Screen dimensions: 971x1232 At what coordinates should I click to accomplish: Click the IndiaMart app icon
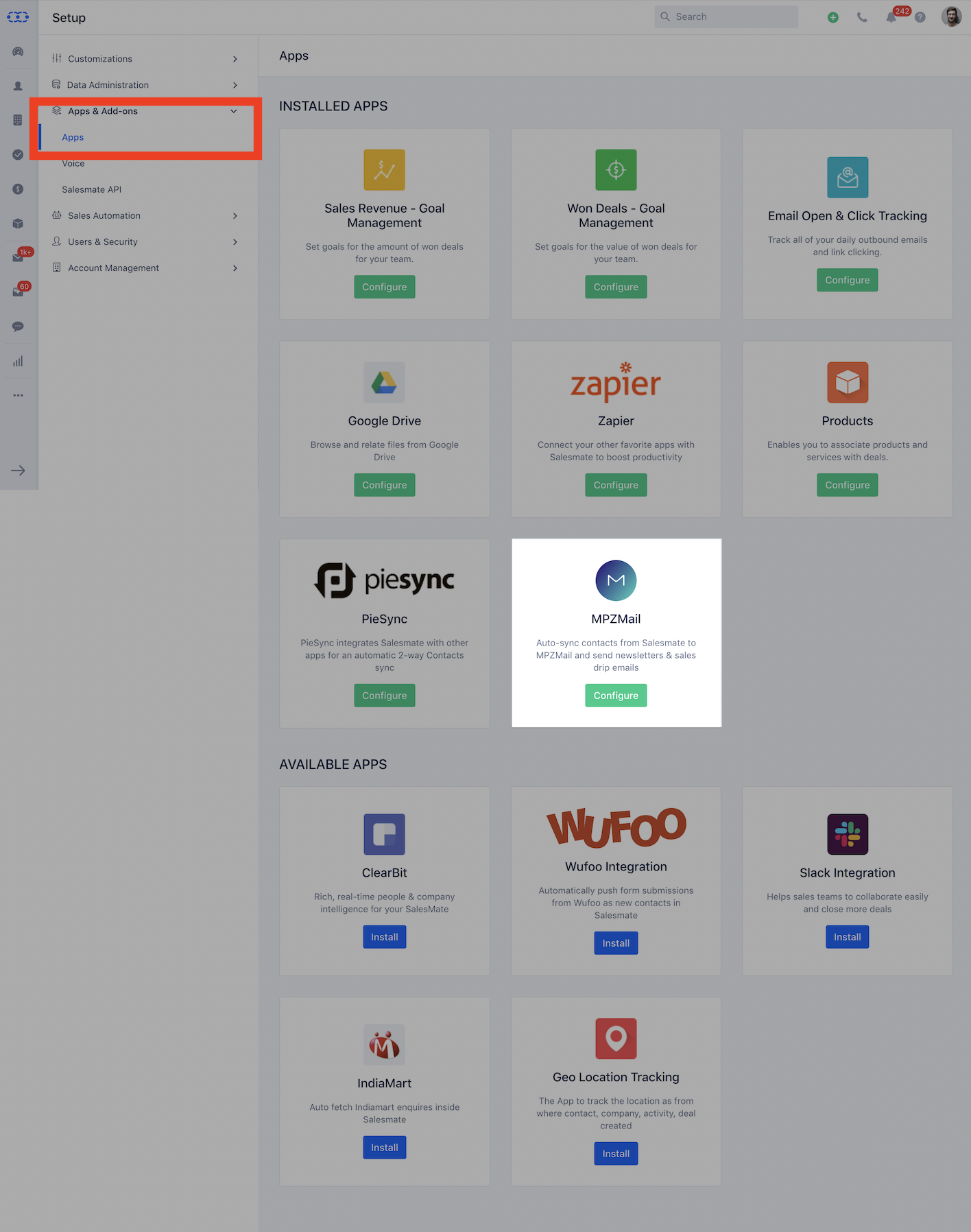(x=384, y=1045)
